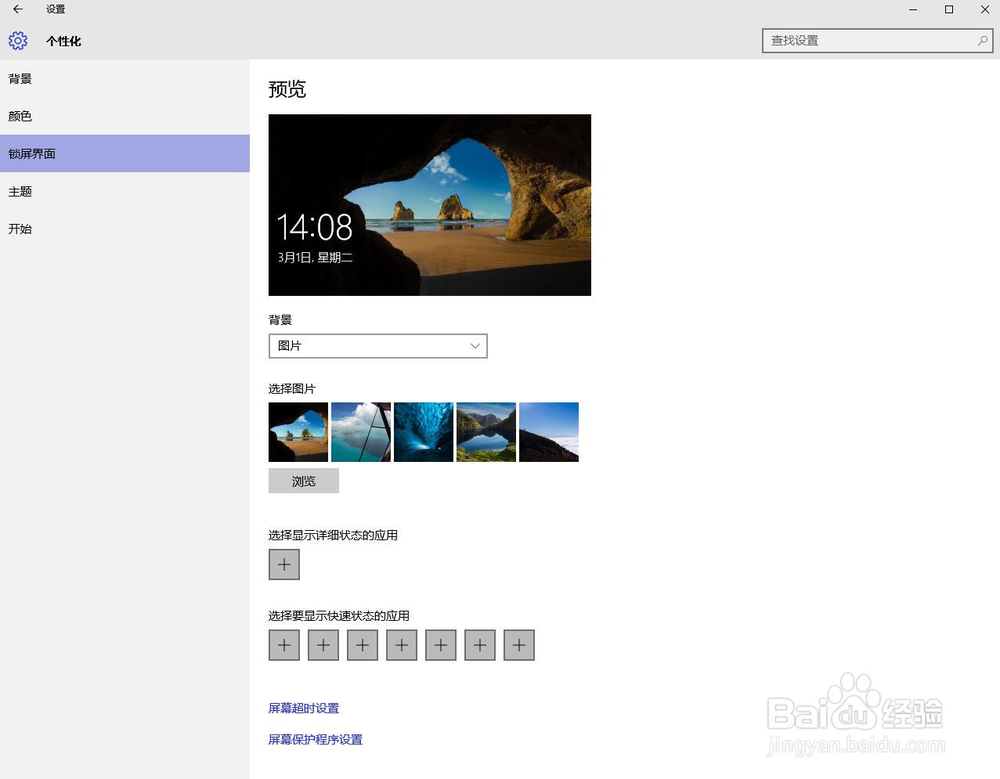Maximize the 设置 window
This screenshot has width=1000, height=779.
point(949,10)
